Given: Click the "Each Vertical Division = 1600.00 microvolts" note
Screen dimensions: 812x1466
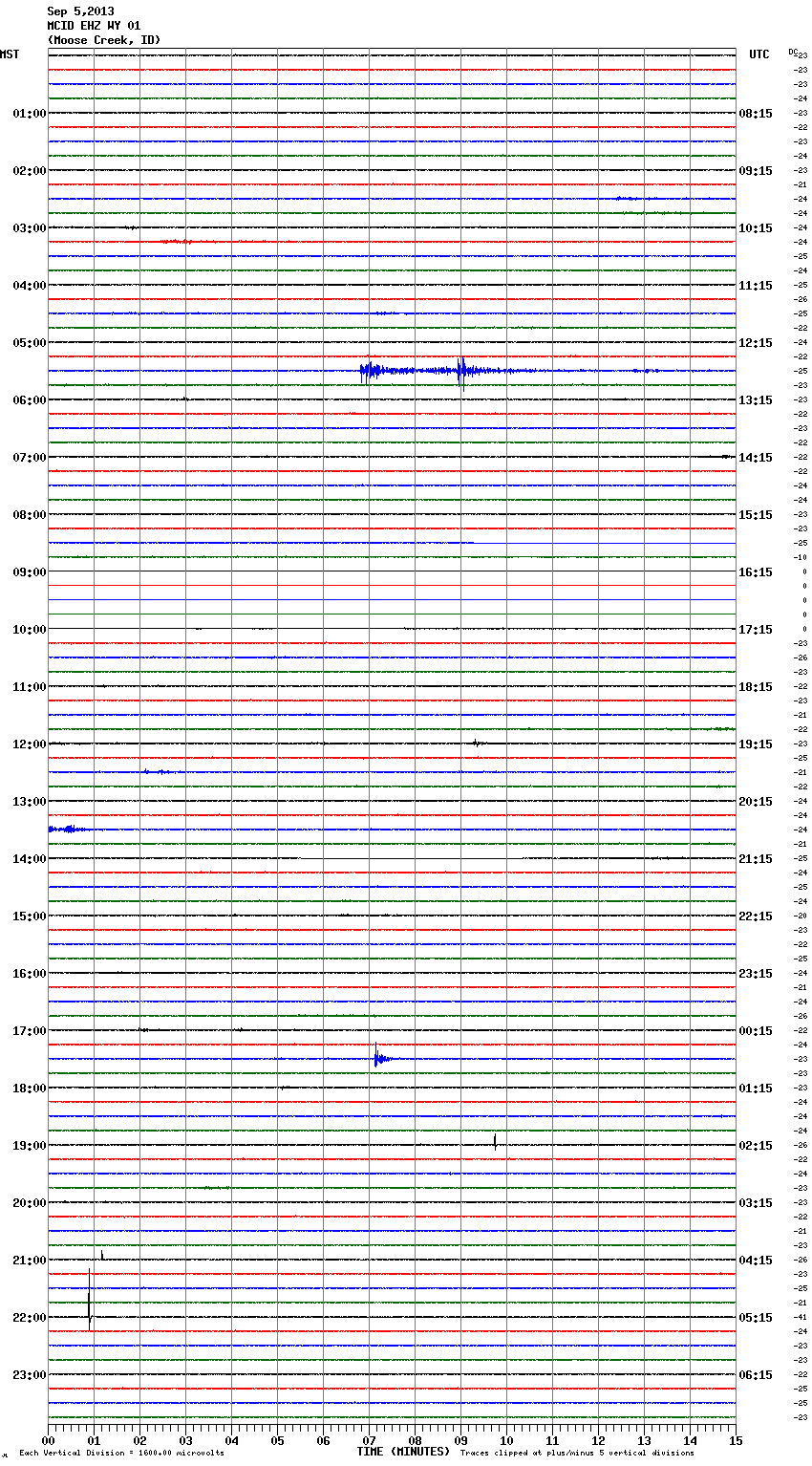Looking at the screenshot, I should (121, 1454).
